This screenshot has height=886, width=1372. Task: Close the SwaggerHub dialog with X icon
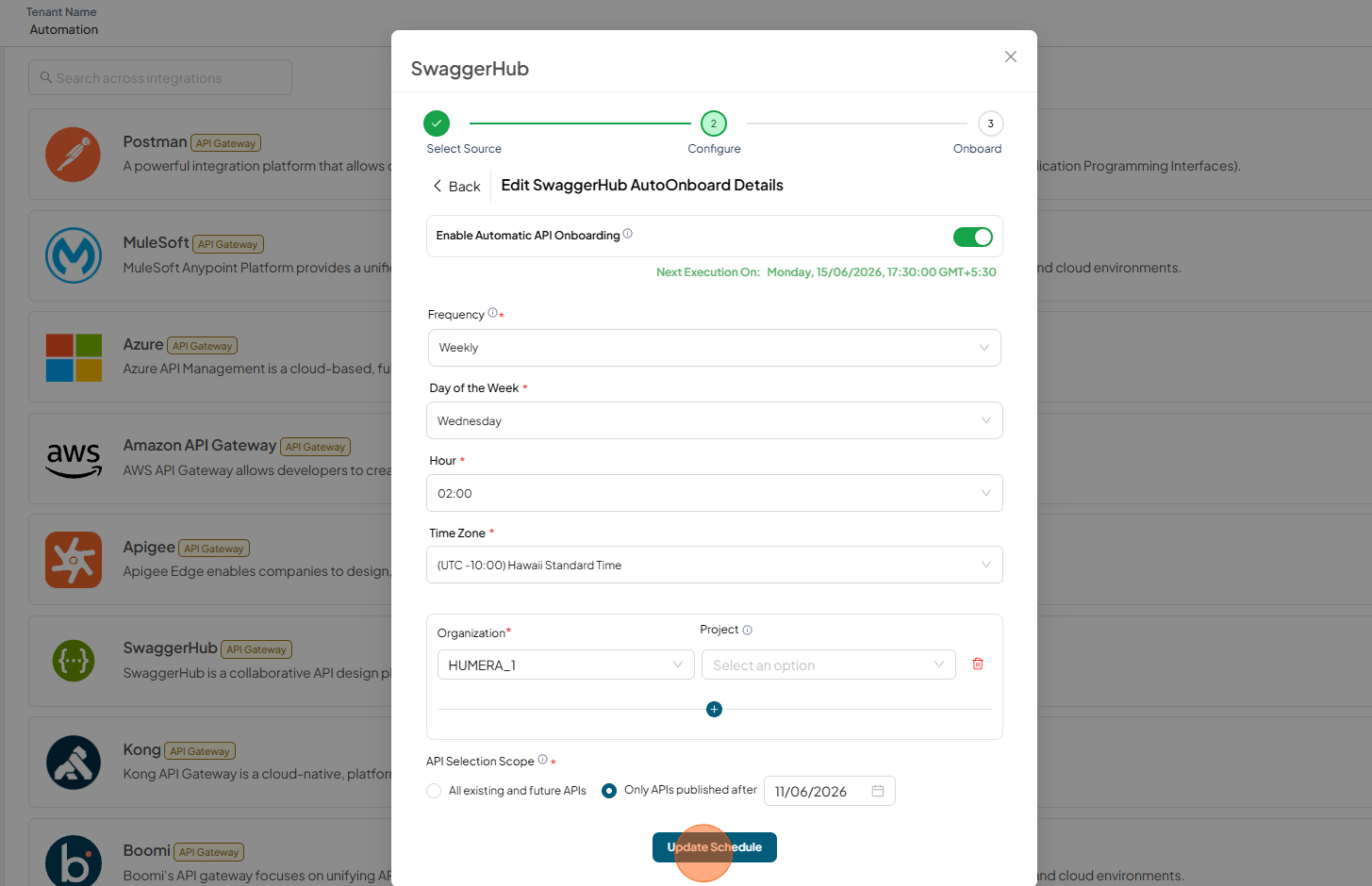tap(1010, 57)
